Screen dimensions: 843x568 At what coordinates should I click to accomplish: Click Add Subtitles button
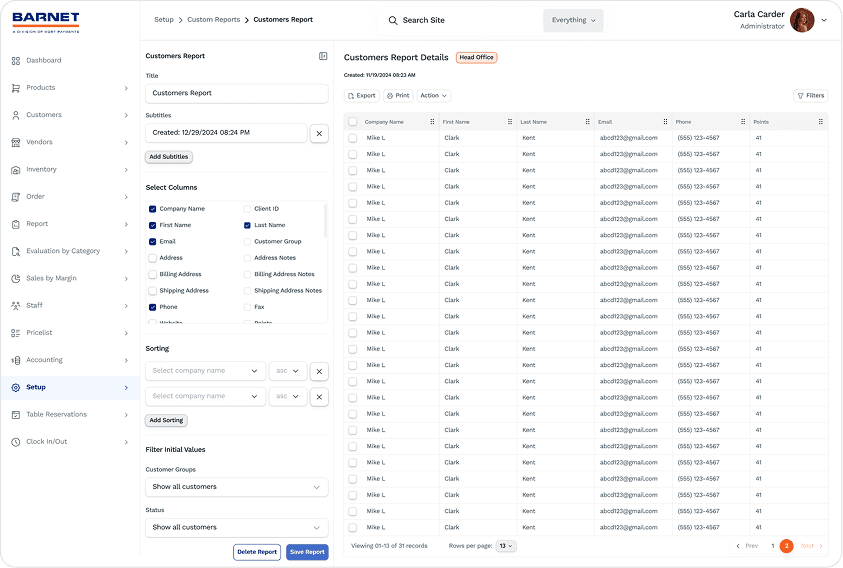pyautogui.click(x=169, y=157)
